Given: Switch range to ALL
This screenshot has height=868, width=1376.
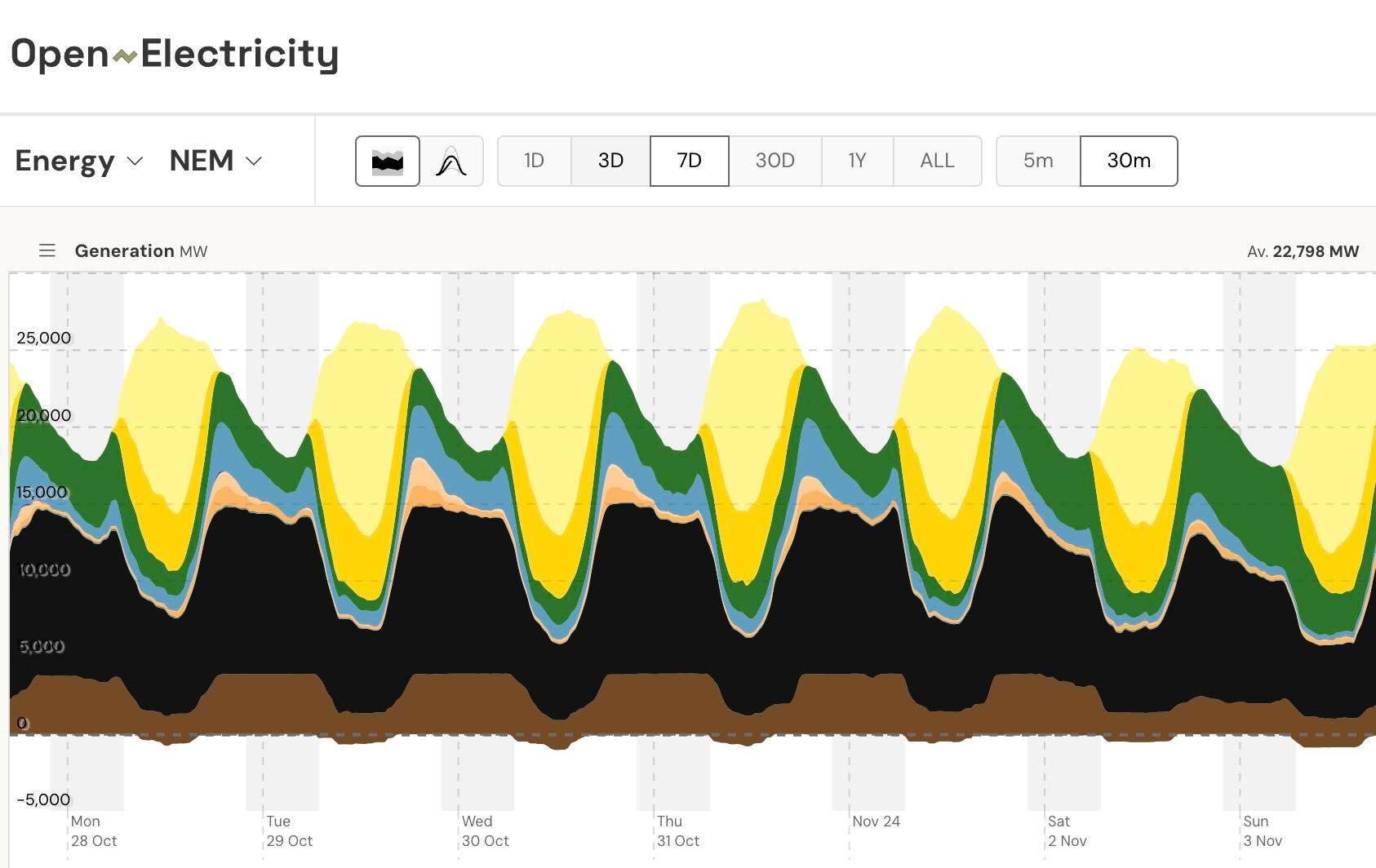Looking at the screenshot, I should 937,161.
